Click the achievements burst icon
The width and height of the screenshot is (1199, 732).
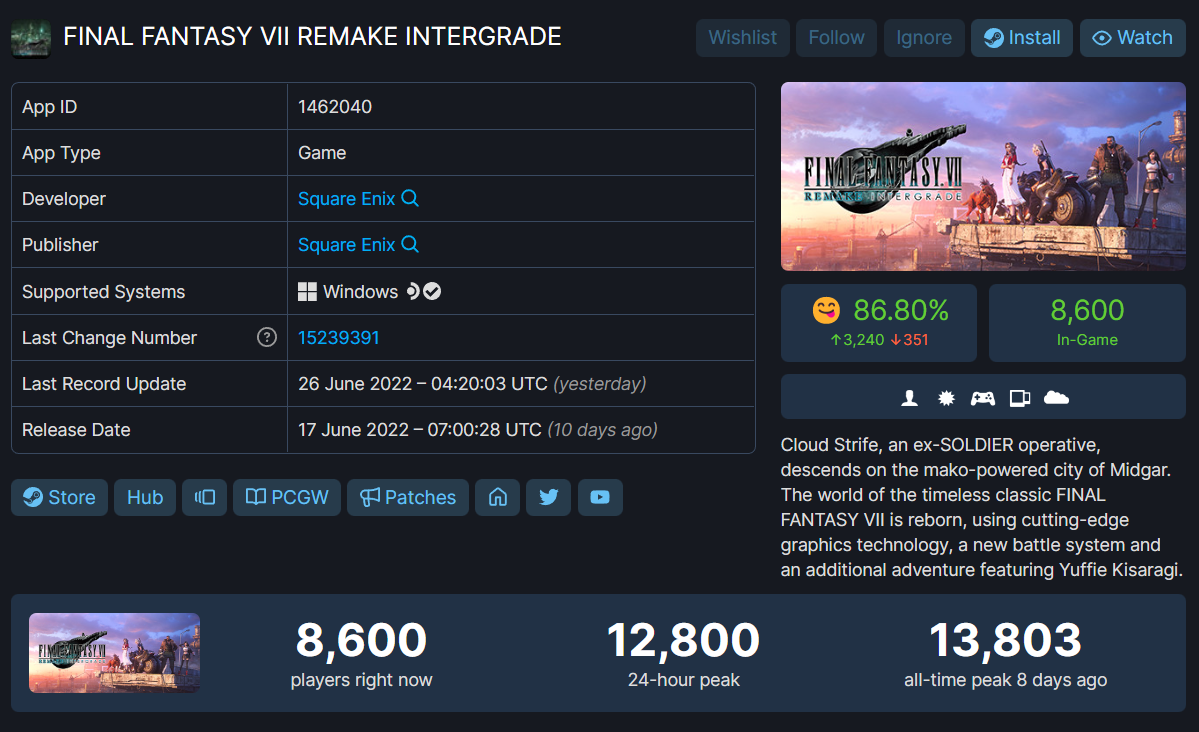tap(947, 398)
